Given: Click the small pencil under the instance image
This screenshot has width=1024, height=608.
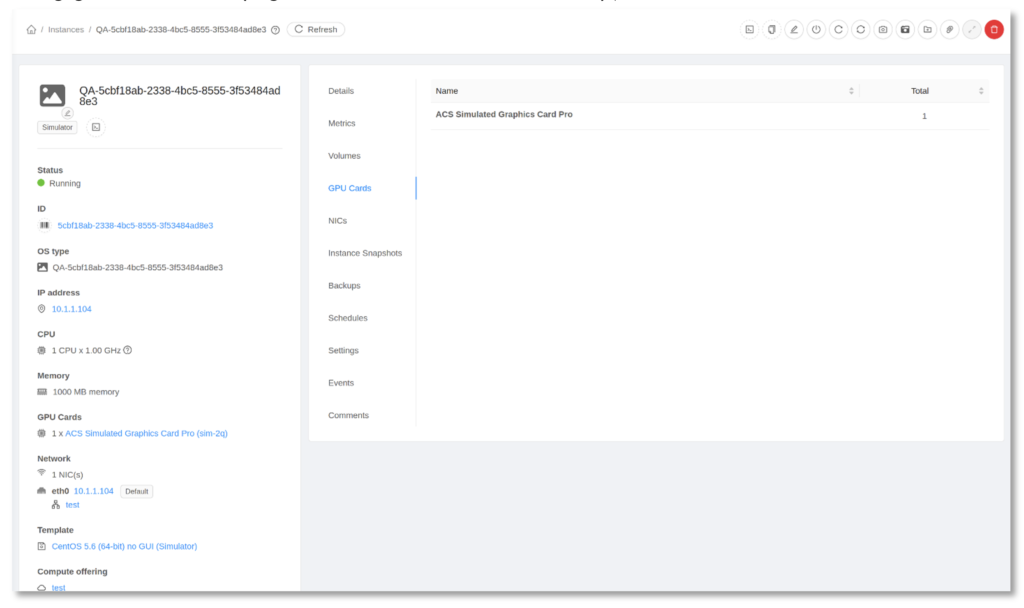Looking at the screenshot, I should pos(67,113).
